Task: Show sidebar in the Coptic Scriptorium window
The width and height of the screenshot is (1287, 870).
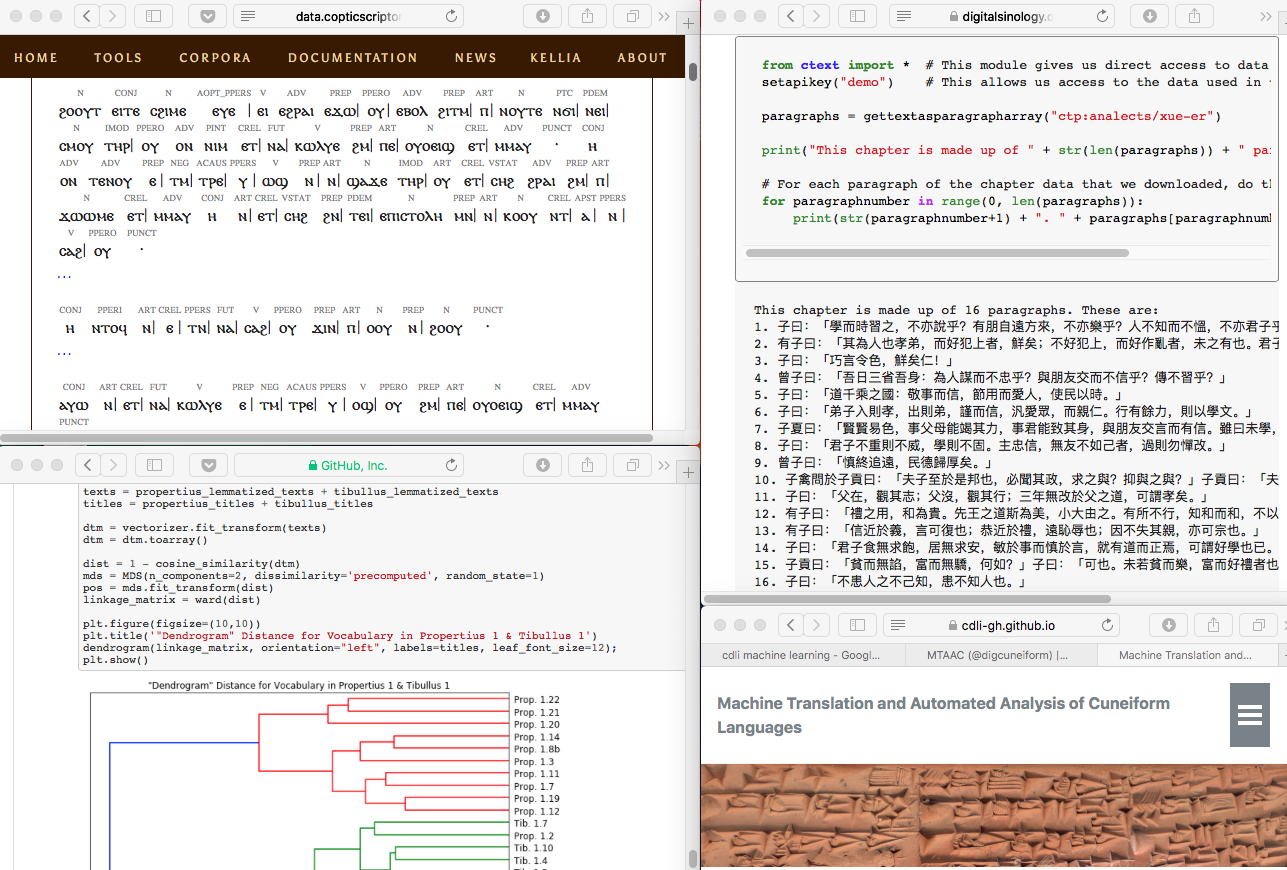Action: click(x=153, y=16)
